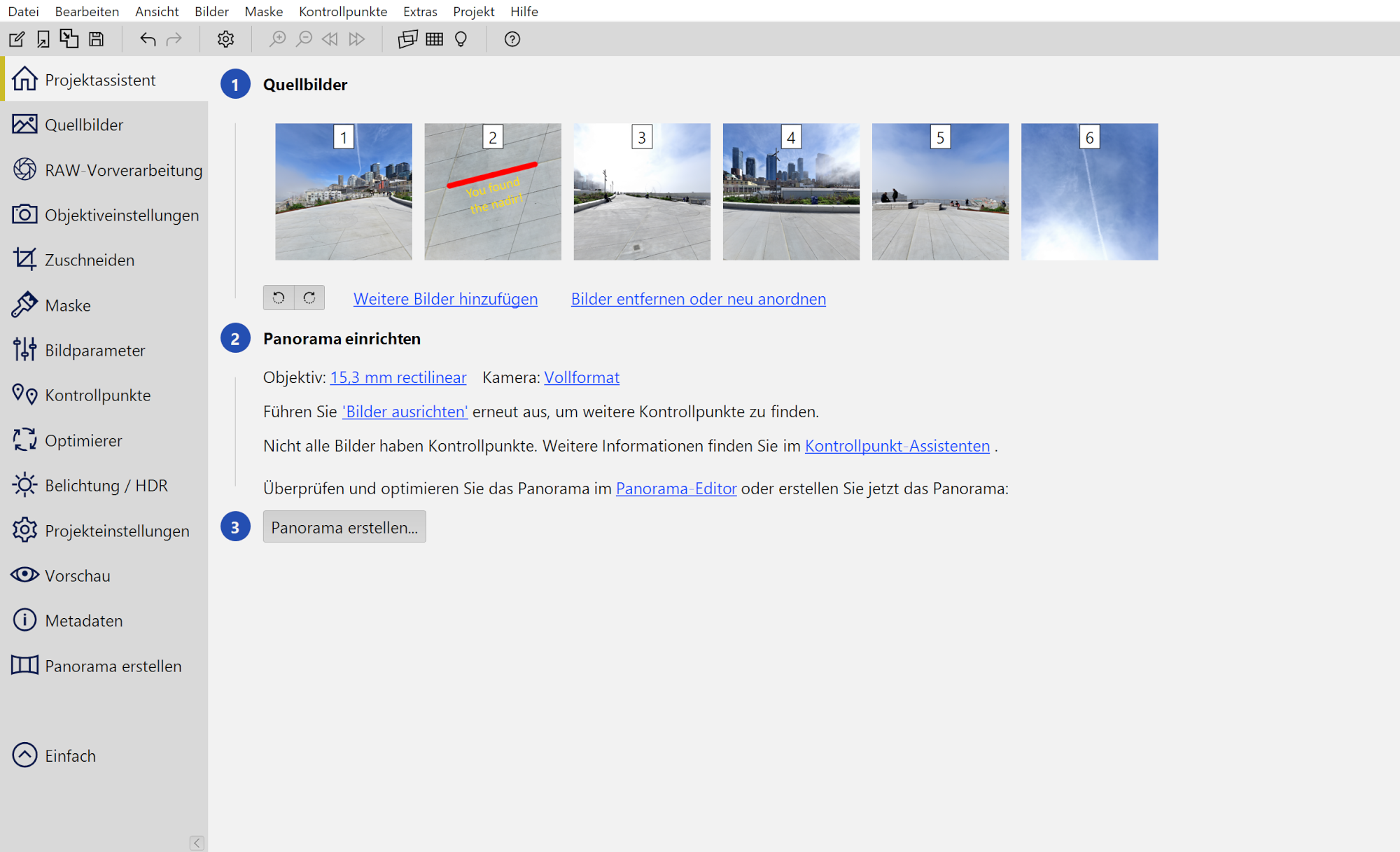Screen dimensions: 1400x852
Task: Click the '15,3 mm rectilinear' lens link
Action: (398, 377)
